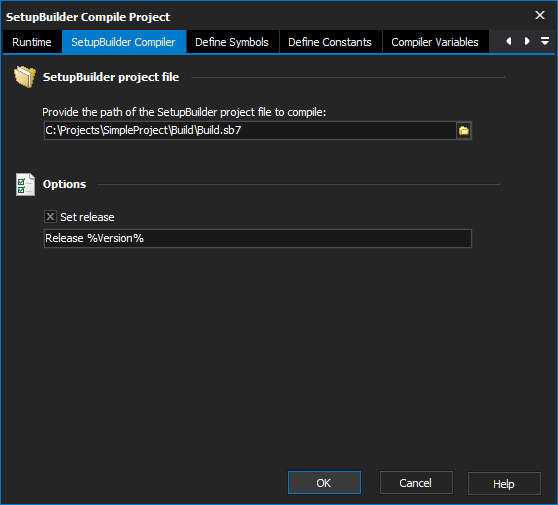Confirm with the OK button

coord(324,483)
